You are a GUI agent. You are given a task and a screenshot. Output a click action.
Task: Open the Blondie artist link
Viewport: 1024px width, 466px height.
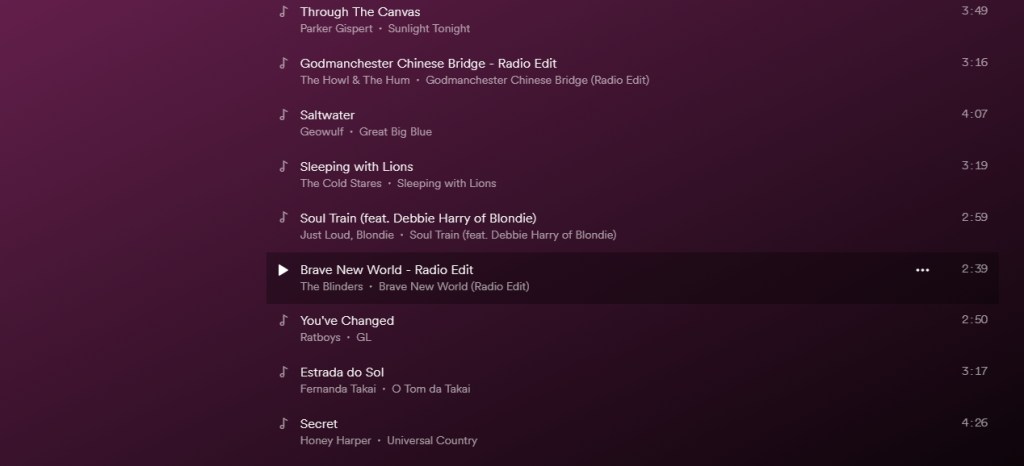[375, 235]
